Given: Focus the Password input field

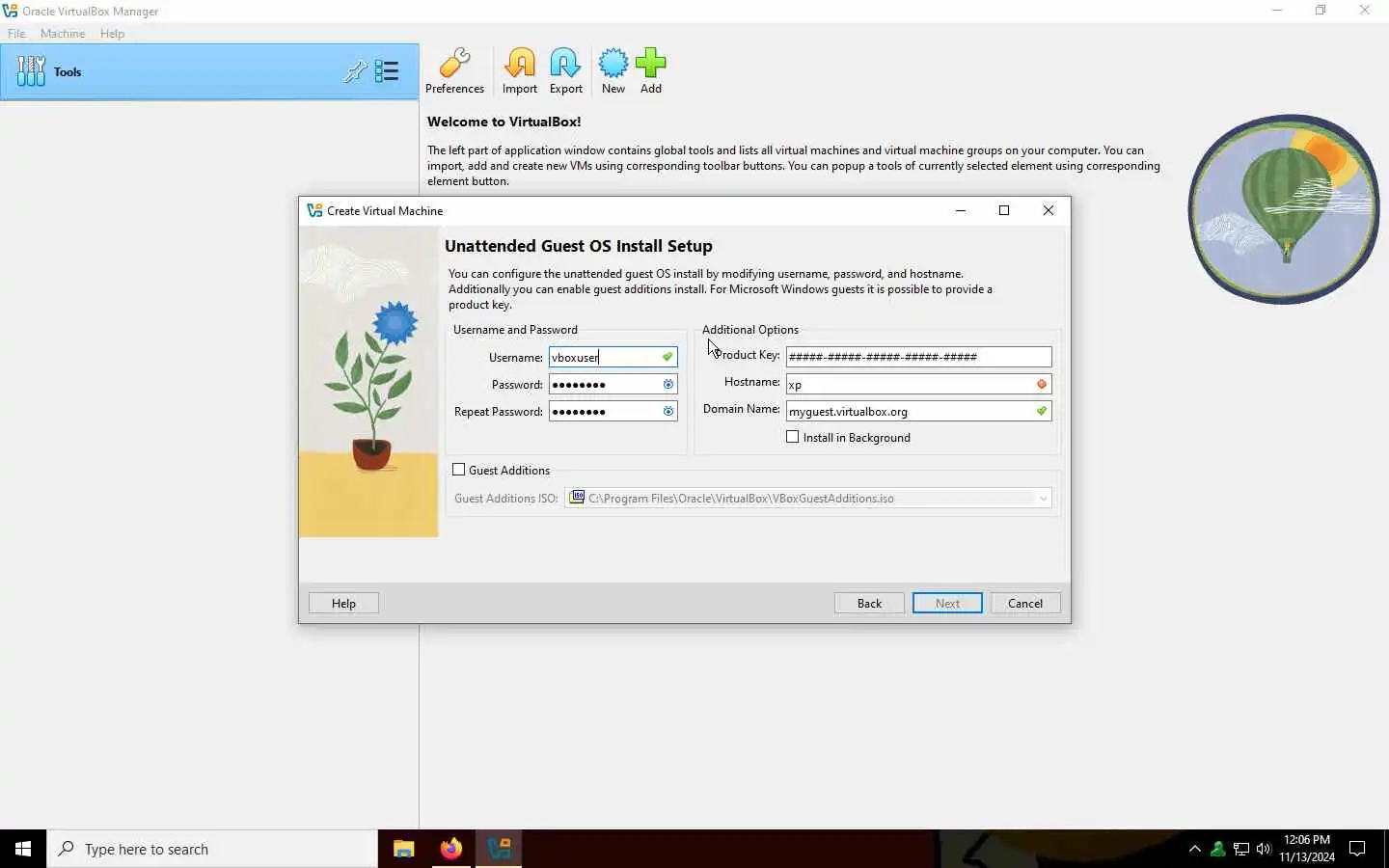Looking at the screenshot, I should pos(613,384).
